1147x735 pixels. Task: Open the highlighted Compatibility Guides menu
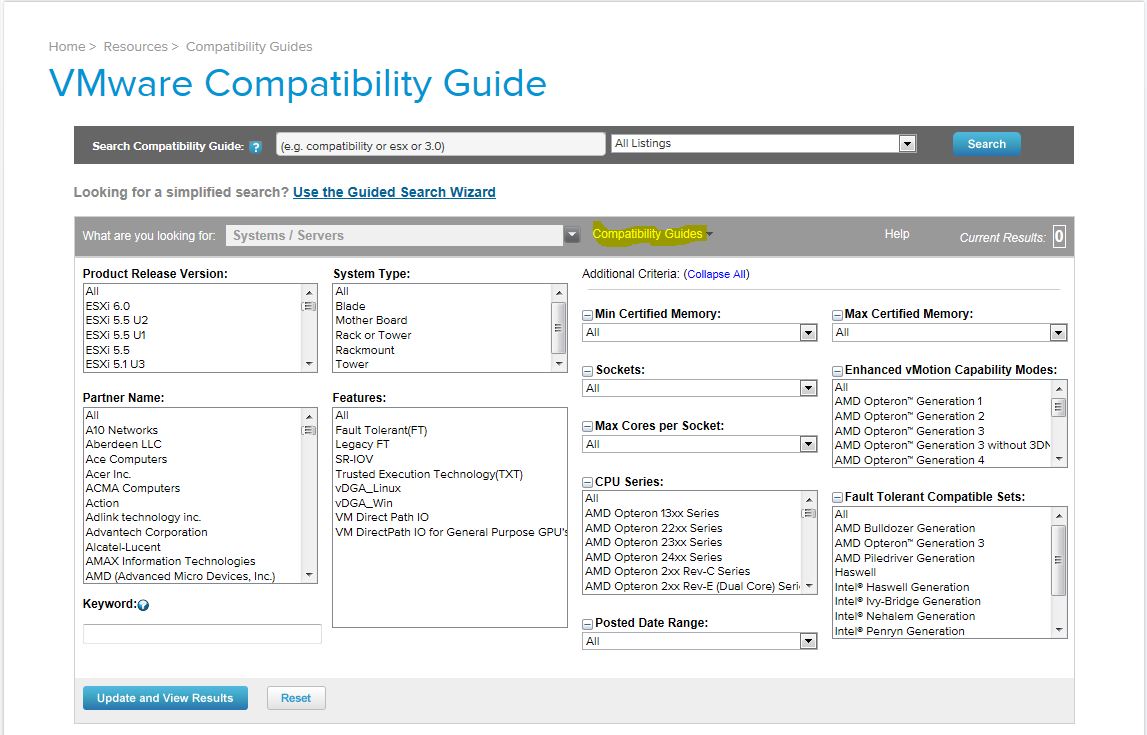point(650,234)
